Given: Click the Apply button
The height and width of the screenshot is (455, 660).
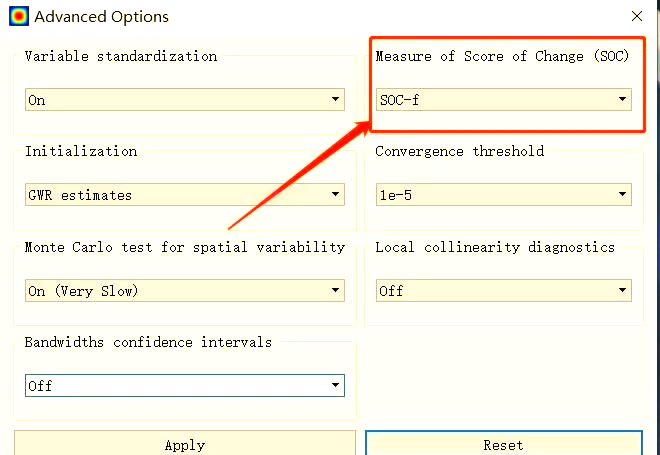Looking at the screenshot, I should (184, 445).
